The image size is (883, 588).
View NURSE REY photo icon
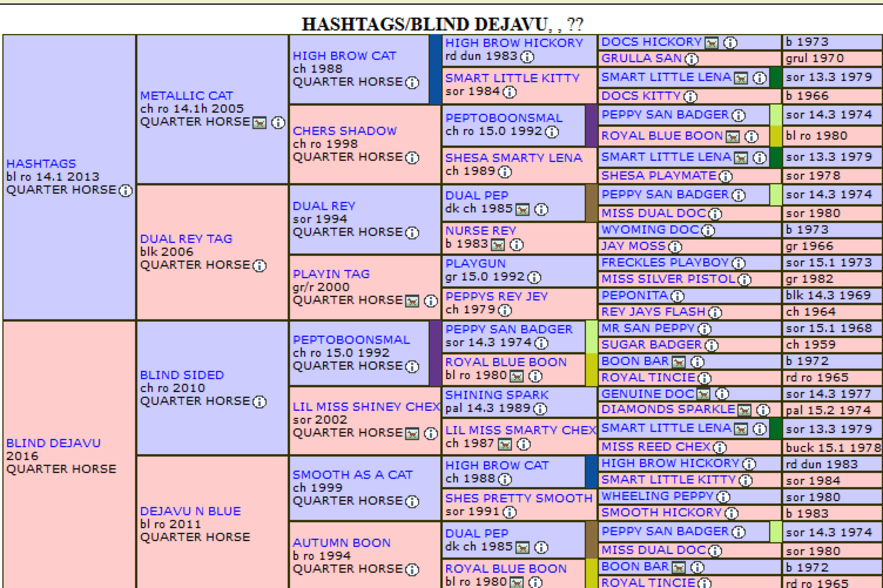tap(498, 245)
